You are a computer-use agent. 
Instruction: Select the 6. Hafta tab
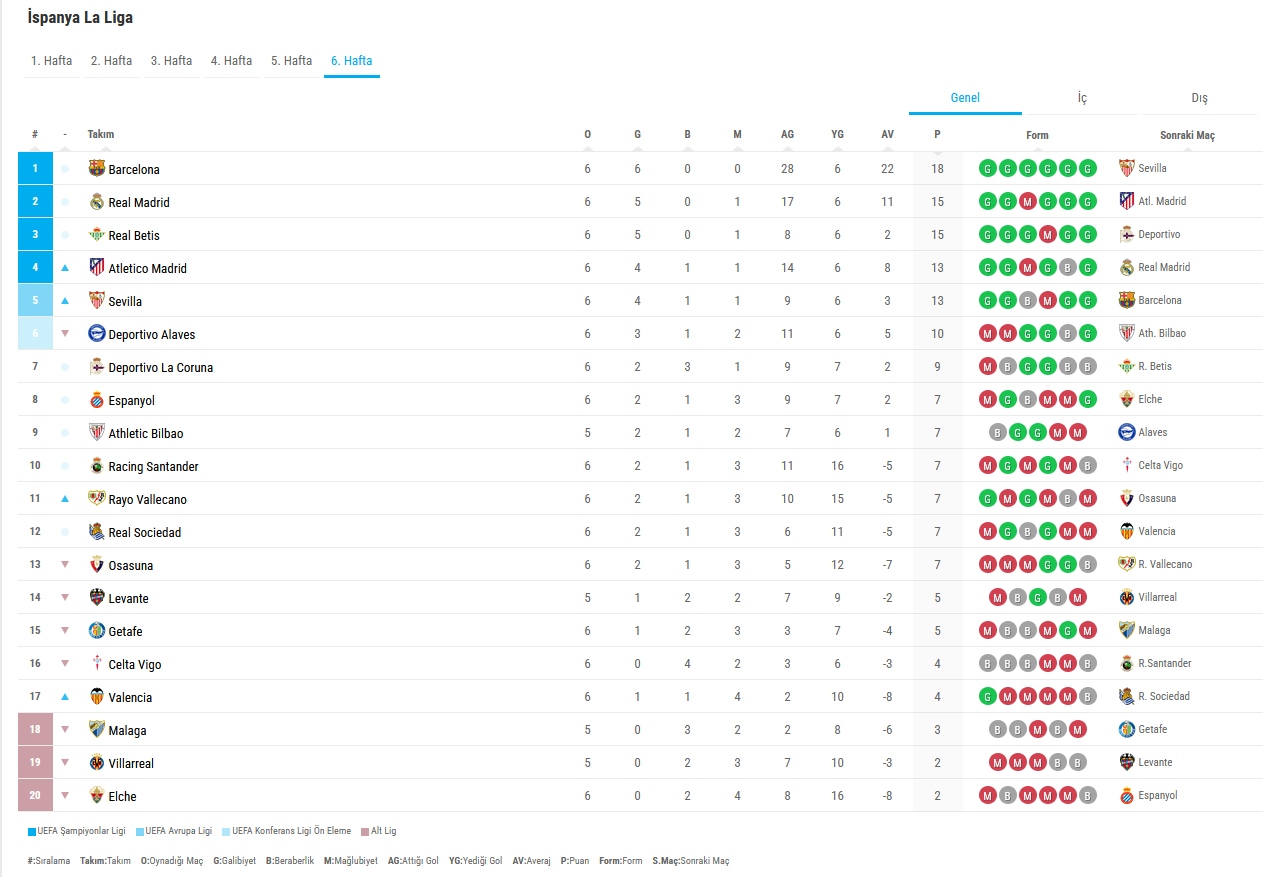(x=352, y=61)
